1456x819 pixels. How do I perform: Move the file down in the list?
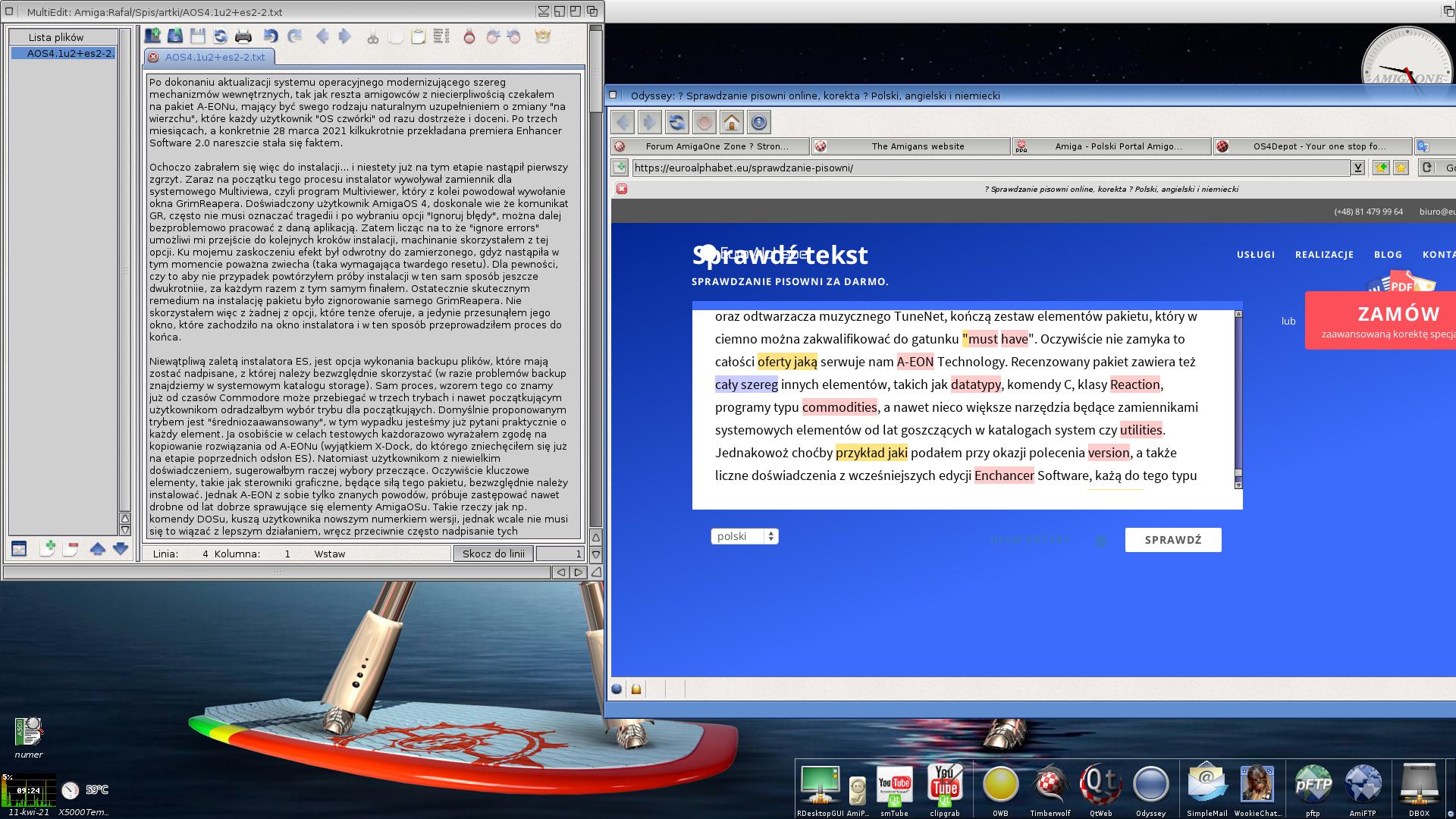point(121,548)
